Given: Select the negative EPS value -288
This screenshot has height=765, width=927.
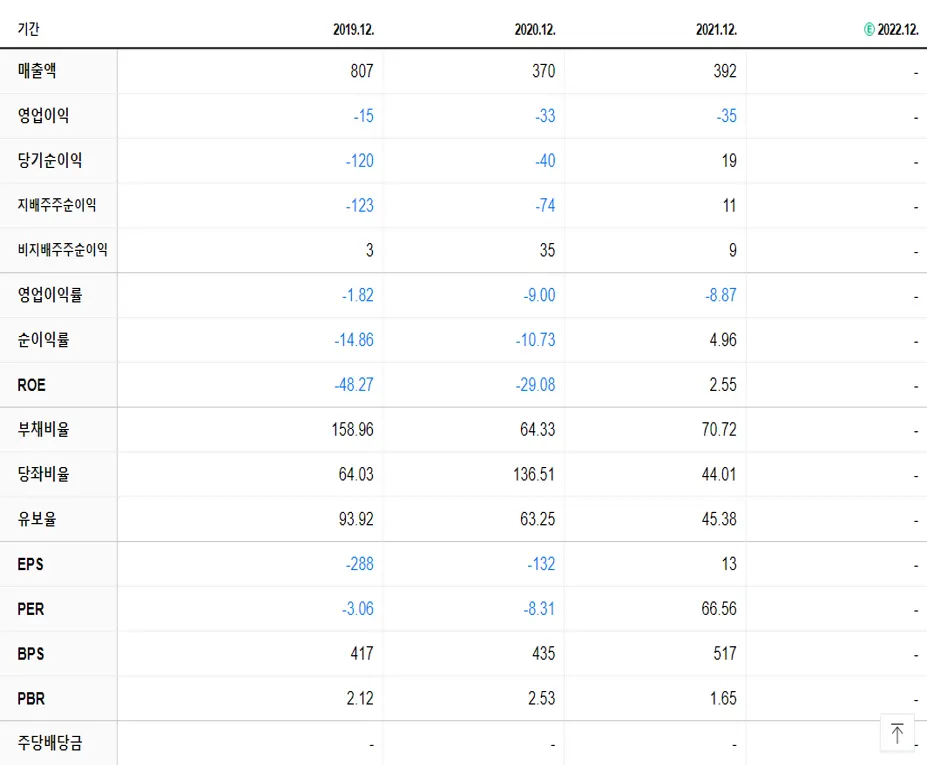Looking at the screenshot, I should tap(359, 564).
